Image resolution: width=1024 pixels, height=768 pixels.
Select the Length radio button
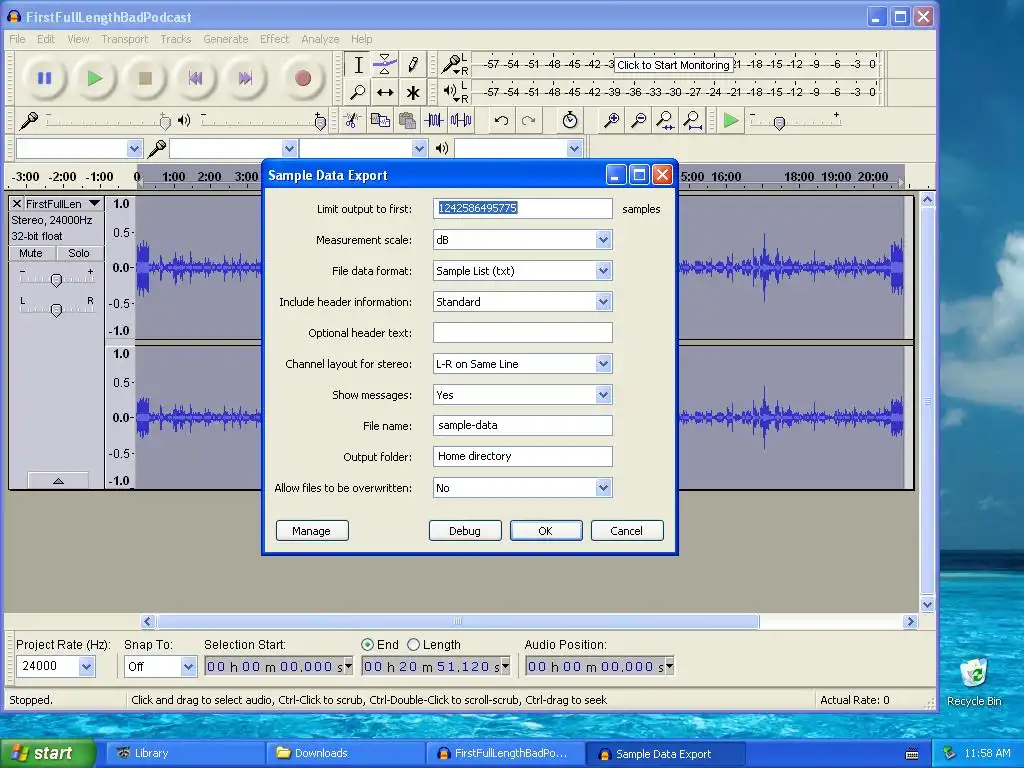pyautogui.click(x=413, y=645)
